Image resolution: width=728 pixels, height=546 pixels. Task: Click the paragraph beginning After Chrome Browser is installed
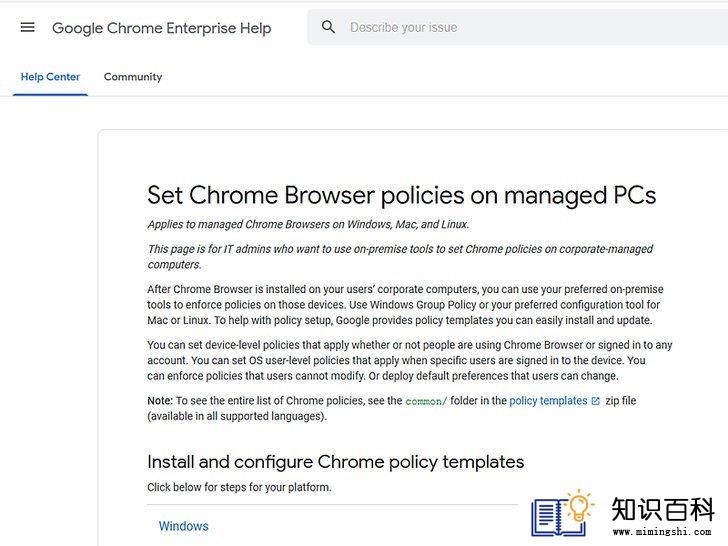tap(405, 305)
